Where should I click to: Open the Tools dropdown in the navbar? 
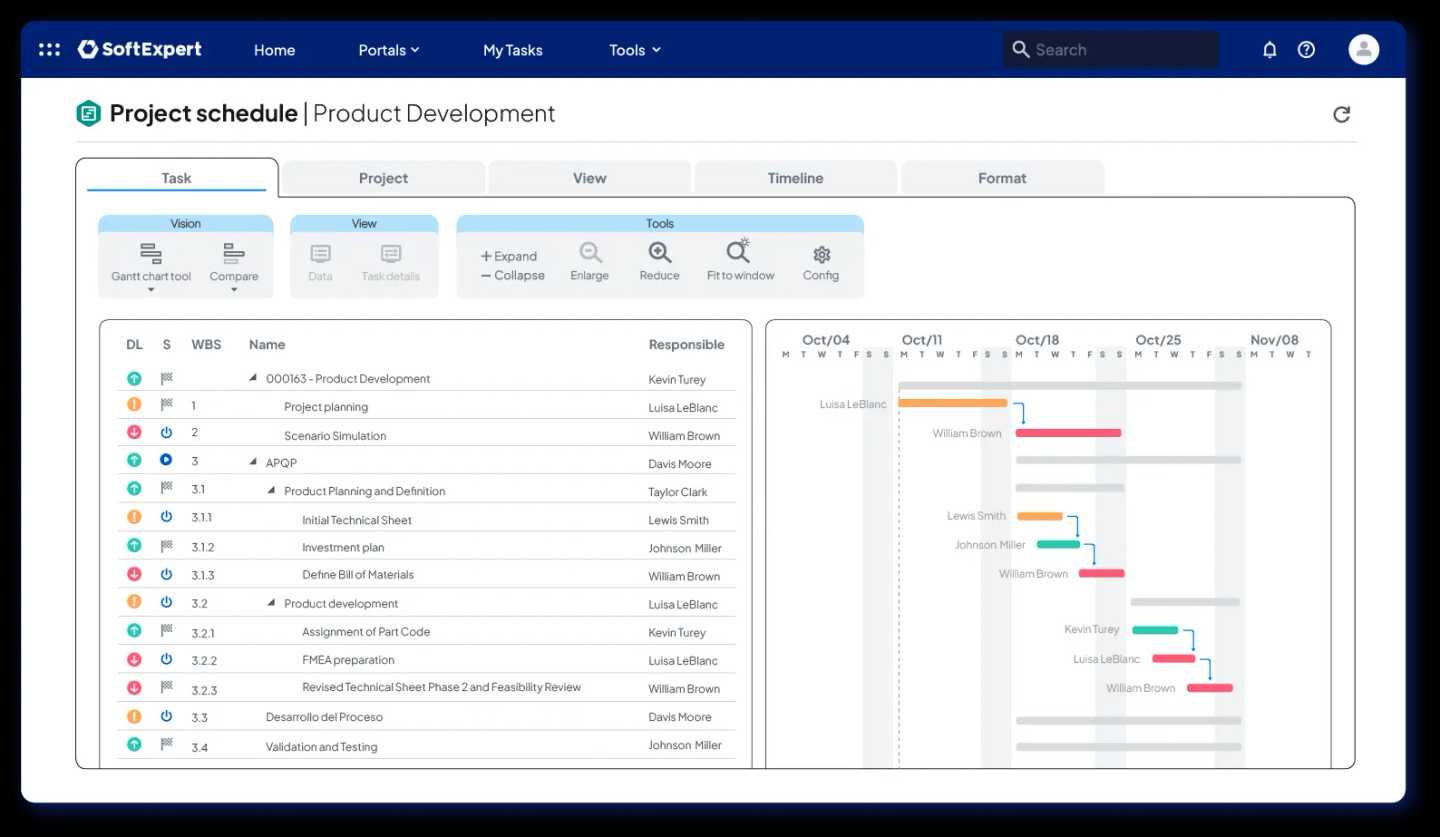point(634,49)
